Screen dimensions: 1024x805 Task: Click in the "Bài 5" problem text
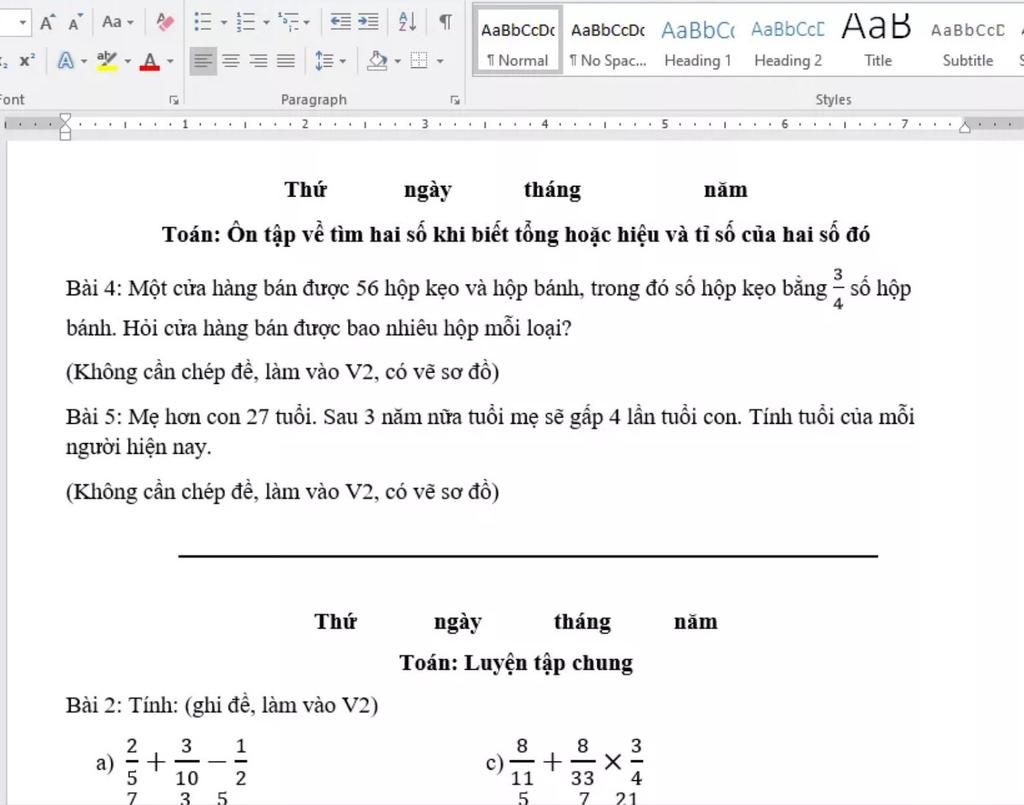click(490, 432)
